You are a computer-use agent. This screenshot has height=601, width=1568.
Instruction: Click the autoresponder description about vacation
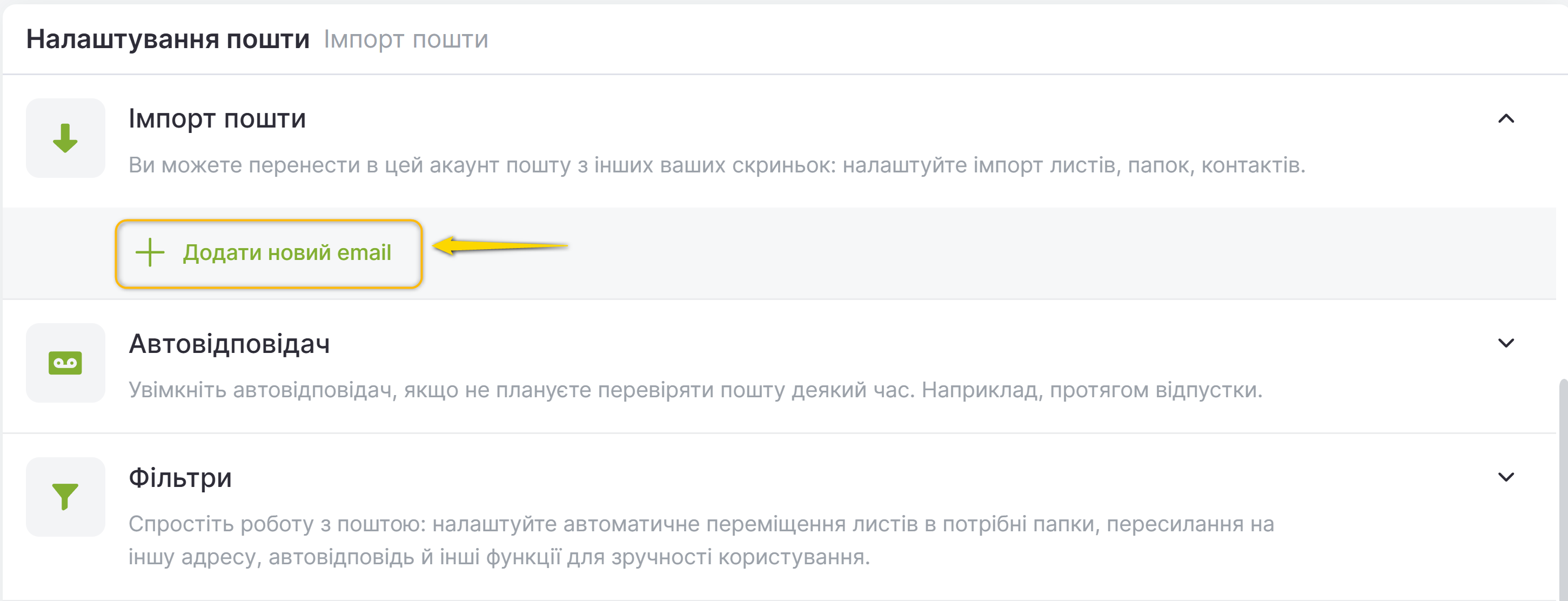[695, 390]
